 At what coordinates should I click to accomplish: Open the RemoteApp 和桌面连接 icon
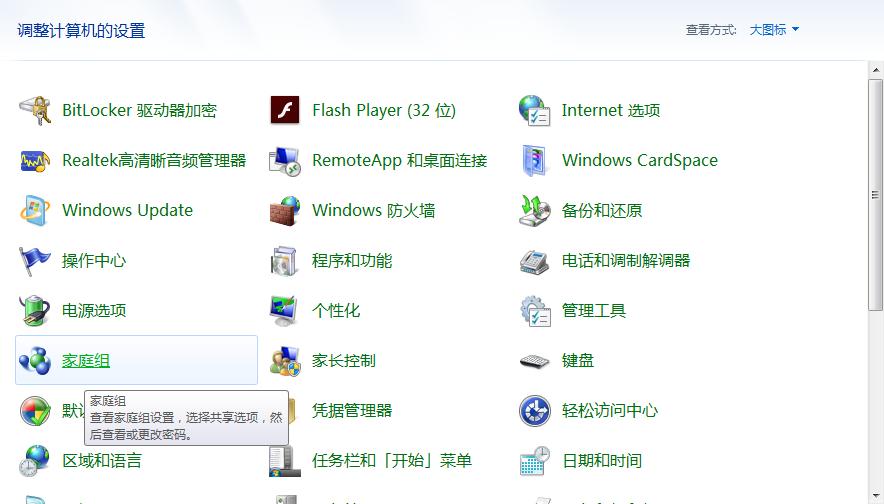285,161
